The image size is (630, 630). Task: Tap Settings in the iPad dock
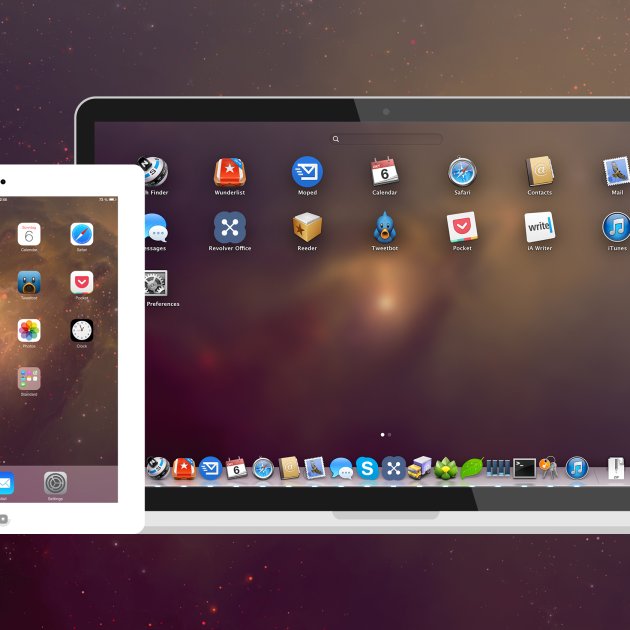[56, 484]
